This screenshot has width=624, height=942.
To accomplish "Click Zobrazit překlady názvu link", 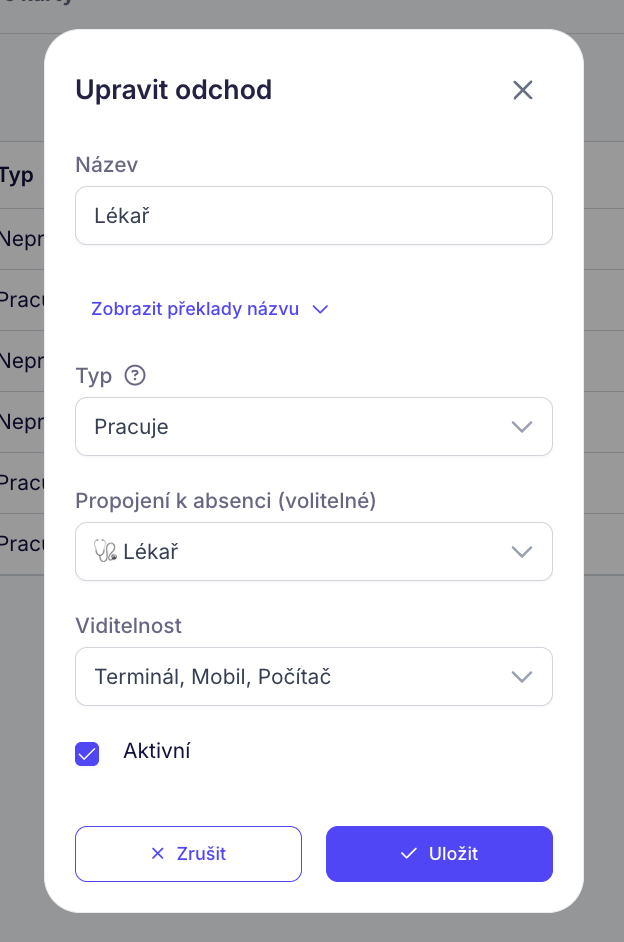I will 195,309.
